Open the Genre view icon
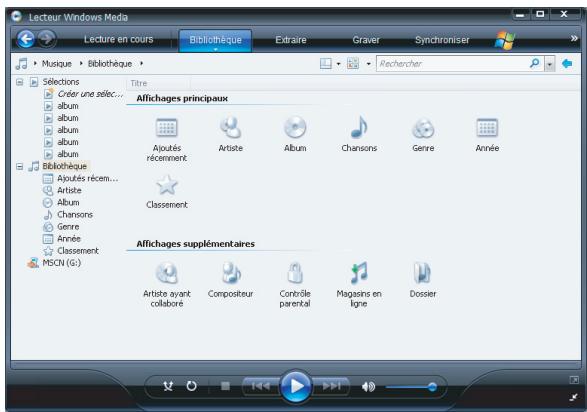This screenshot has width=587, height=412. pyautogui.click(x=423, y=128)
